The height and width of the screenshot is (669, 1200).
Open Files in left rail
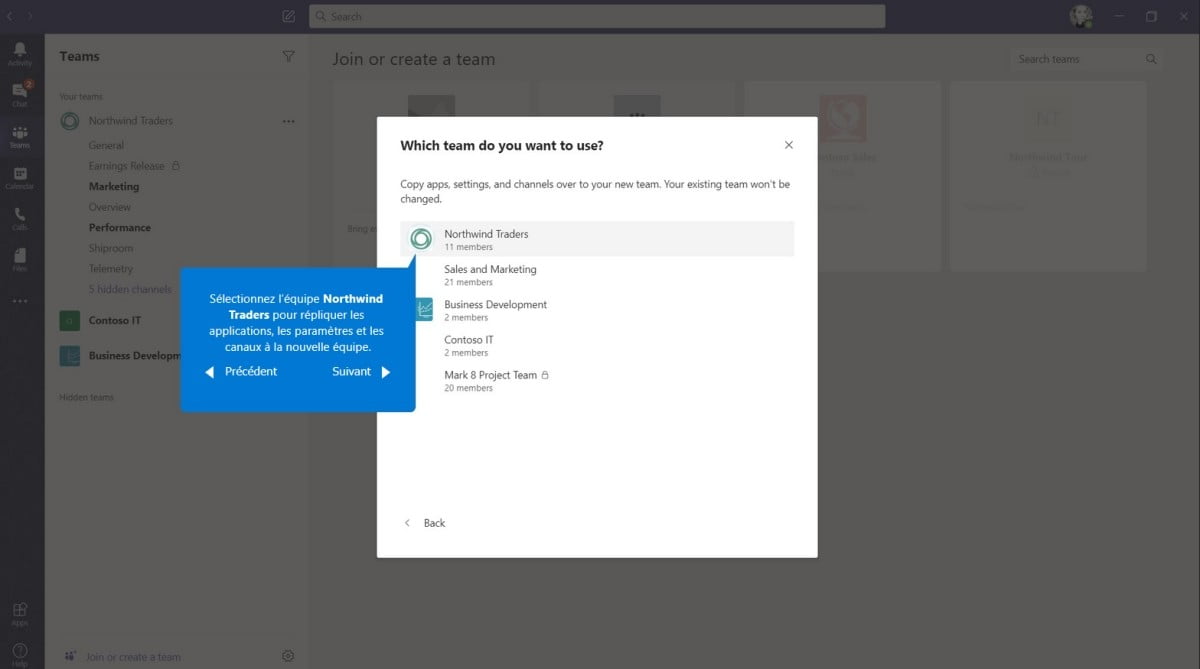(x=20, y=259)
